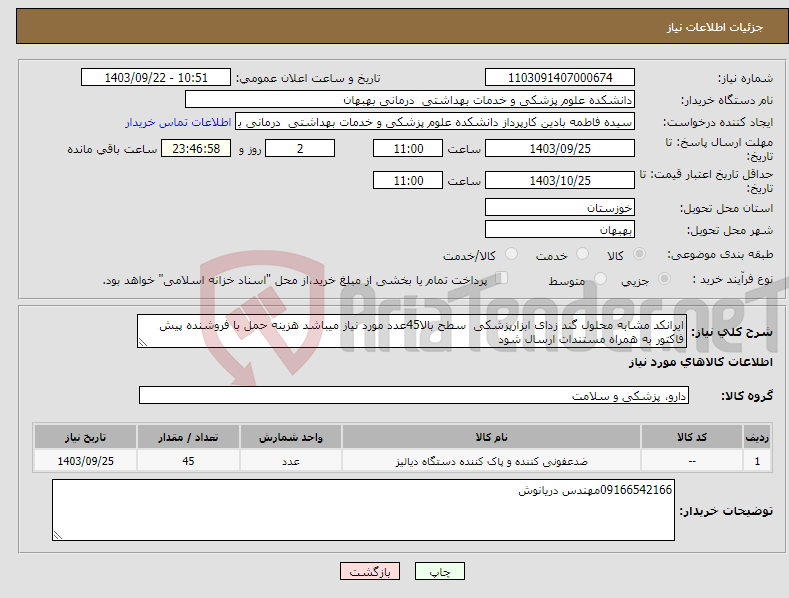This screenshot has height=598, width=789.
Task: Click the اطلاعات کالاهای مورد نیاز section heading
Action: tap(700, 362)
